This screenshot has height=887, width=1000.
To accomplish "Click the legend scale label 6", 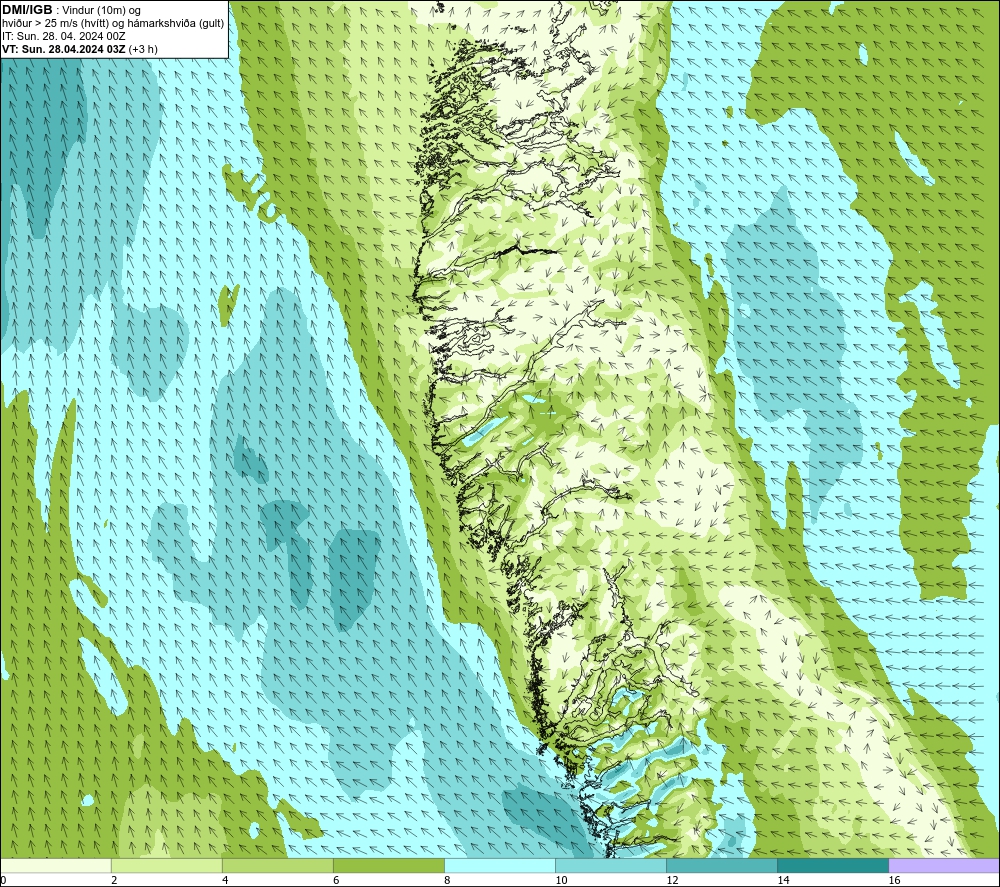I will point(336,881).
